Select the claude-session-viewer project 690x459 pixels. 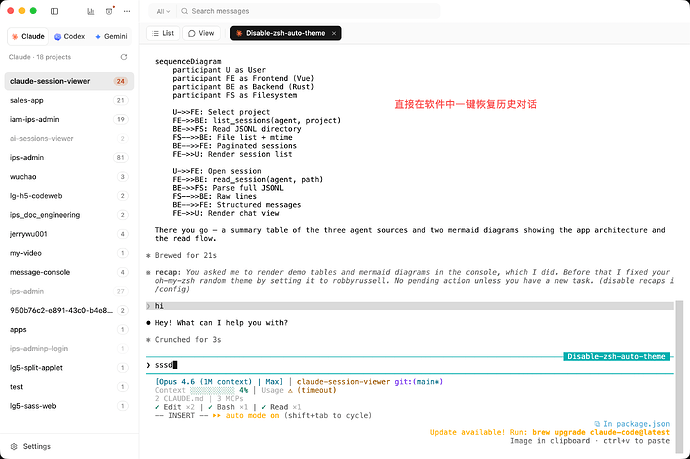[69, 81]
